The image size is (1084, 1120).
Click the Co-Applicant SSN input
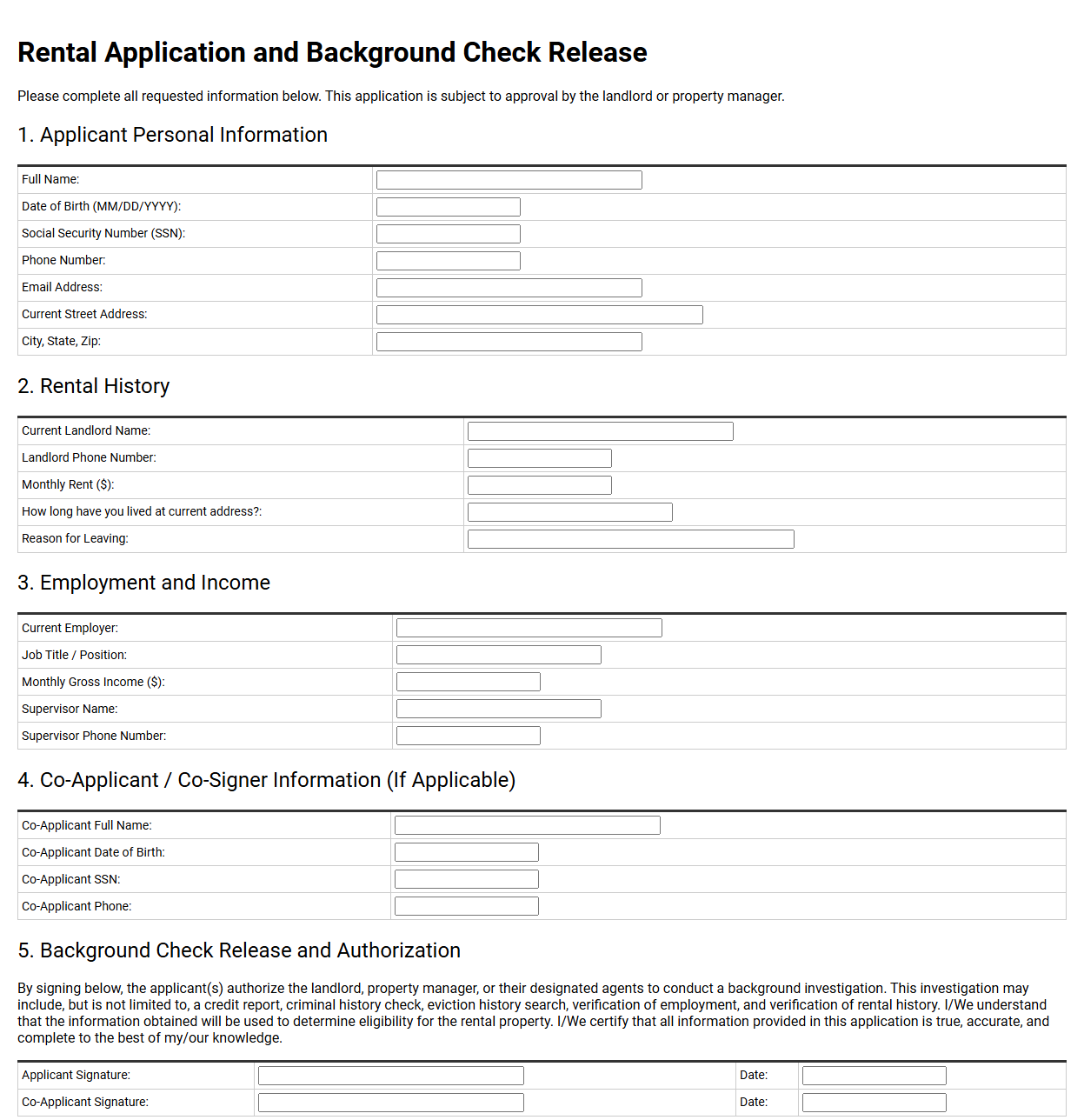tap(467, 879)
